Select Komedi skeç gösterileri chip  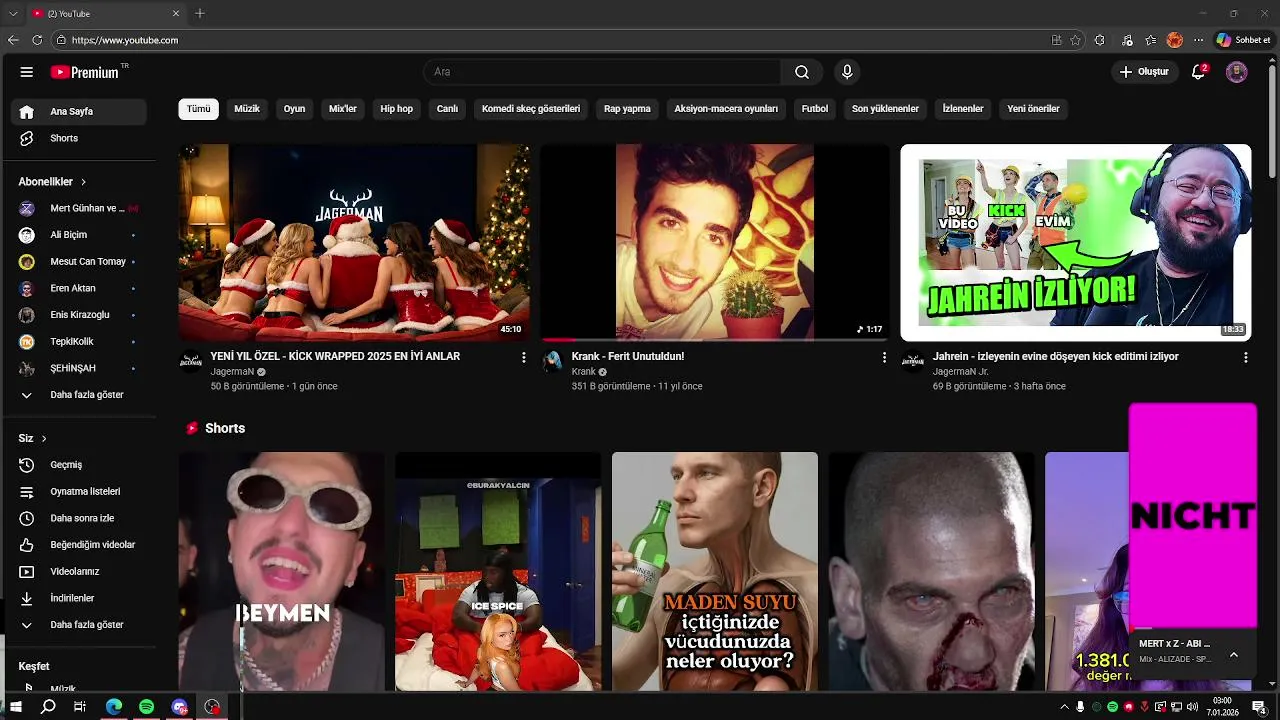coord(531,109)
